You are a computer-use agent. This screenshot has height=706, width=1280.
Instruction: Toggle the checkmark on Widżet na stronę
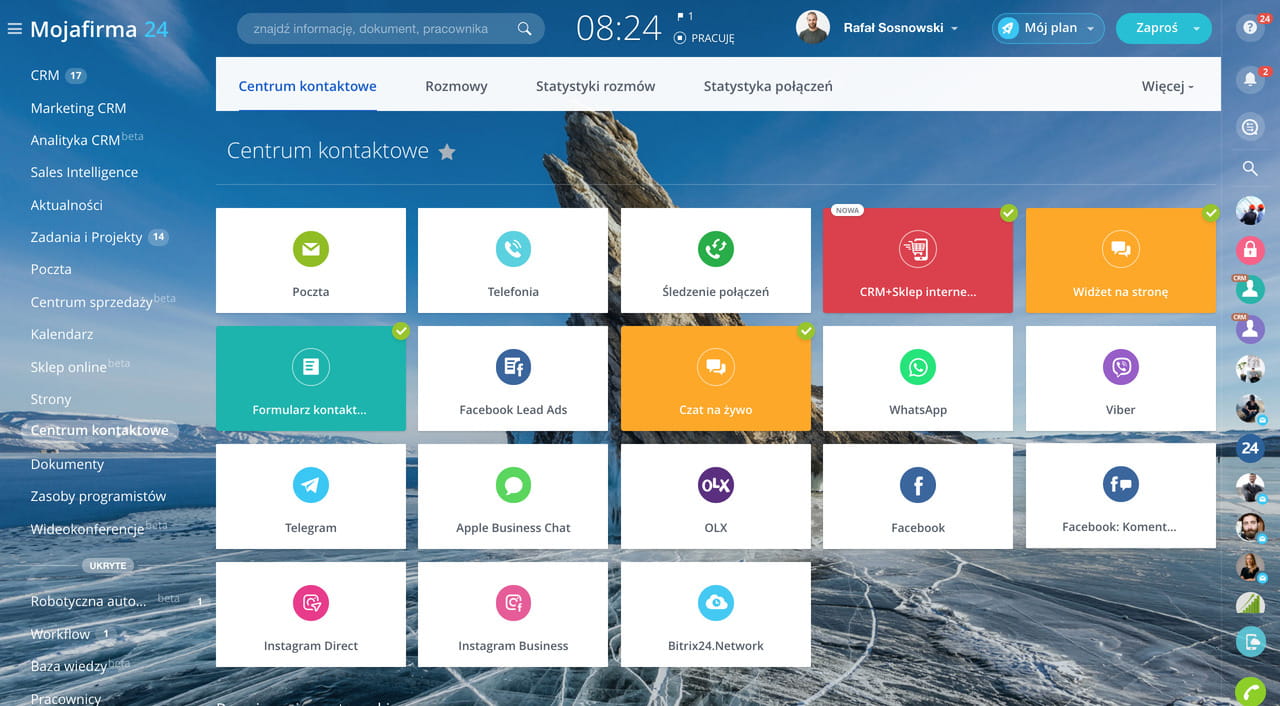[x=1211, y=213]
